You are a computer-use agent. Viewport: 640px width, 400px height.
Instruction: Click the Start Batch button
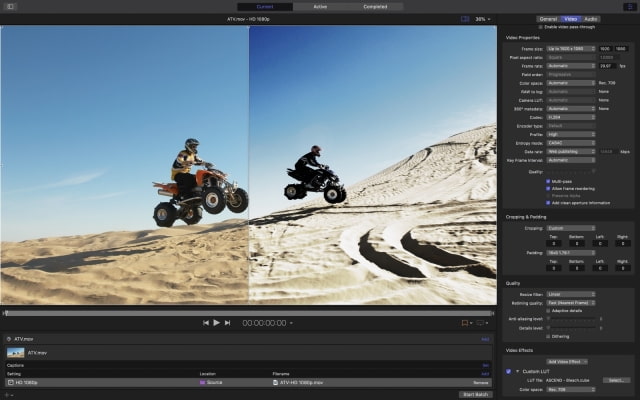[475, 394]
